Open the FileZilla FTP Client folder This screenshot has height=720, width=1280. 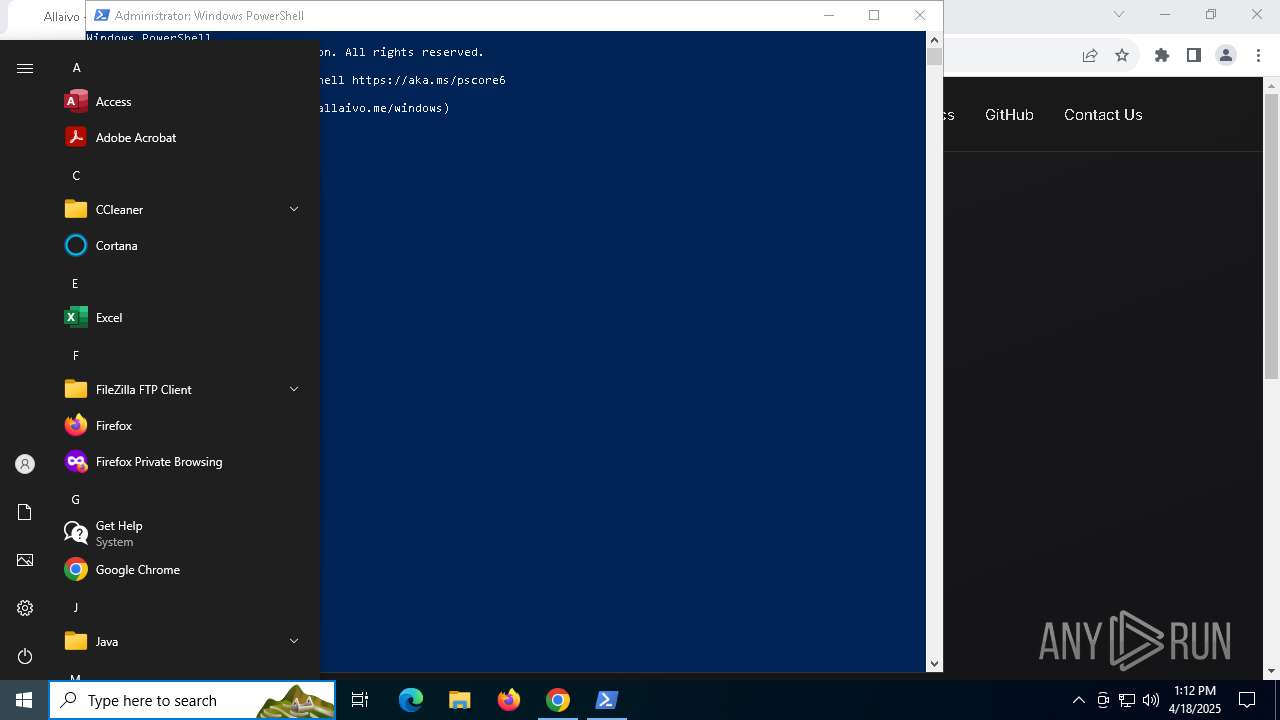185,389
